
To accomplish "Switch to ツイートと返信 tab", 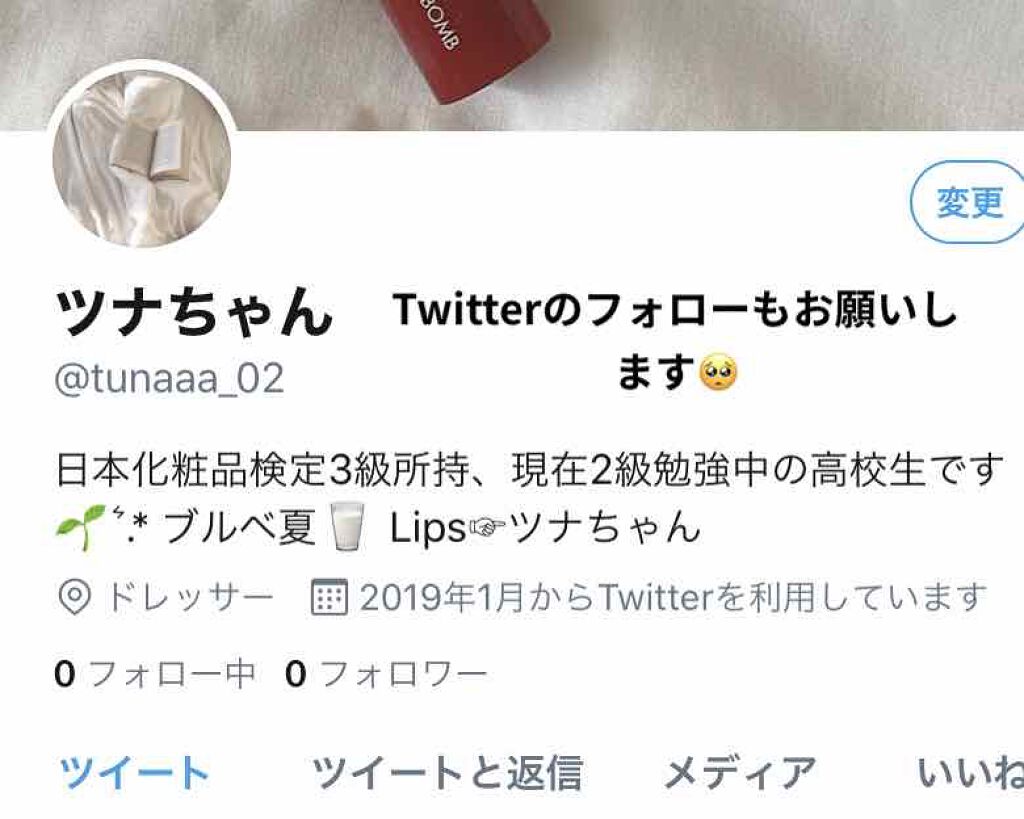I will (447, 772).
